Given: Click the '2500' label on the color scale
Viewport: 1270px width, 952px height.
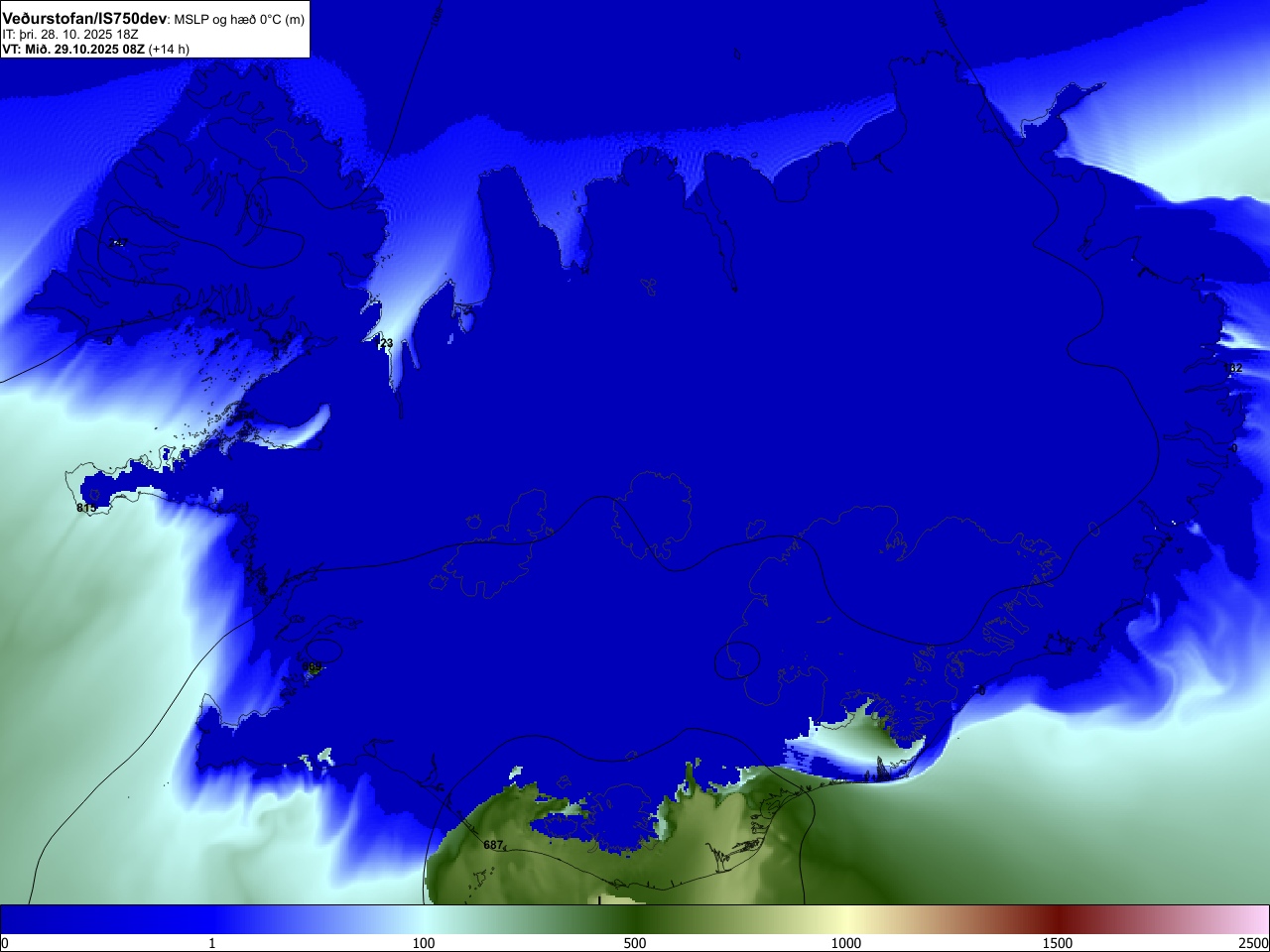Looking at the screenshot, I should (x=1254, y=943).
